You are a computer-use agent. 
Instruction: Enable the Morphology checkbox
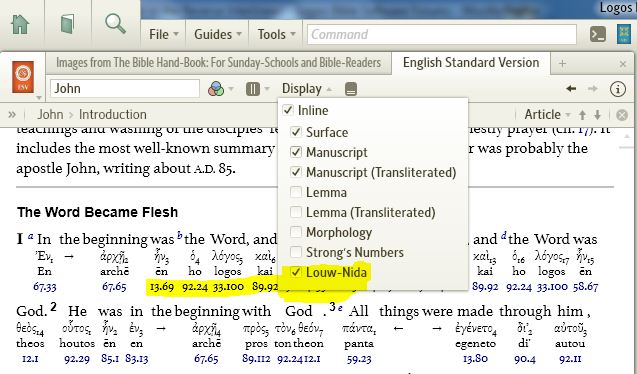296,232
